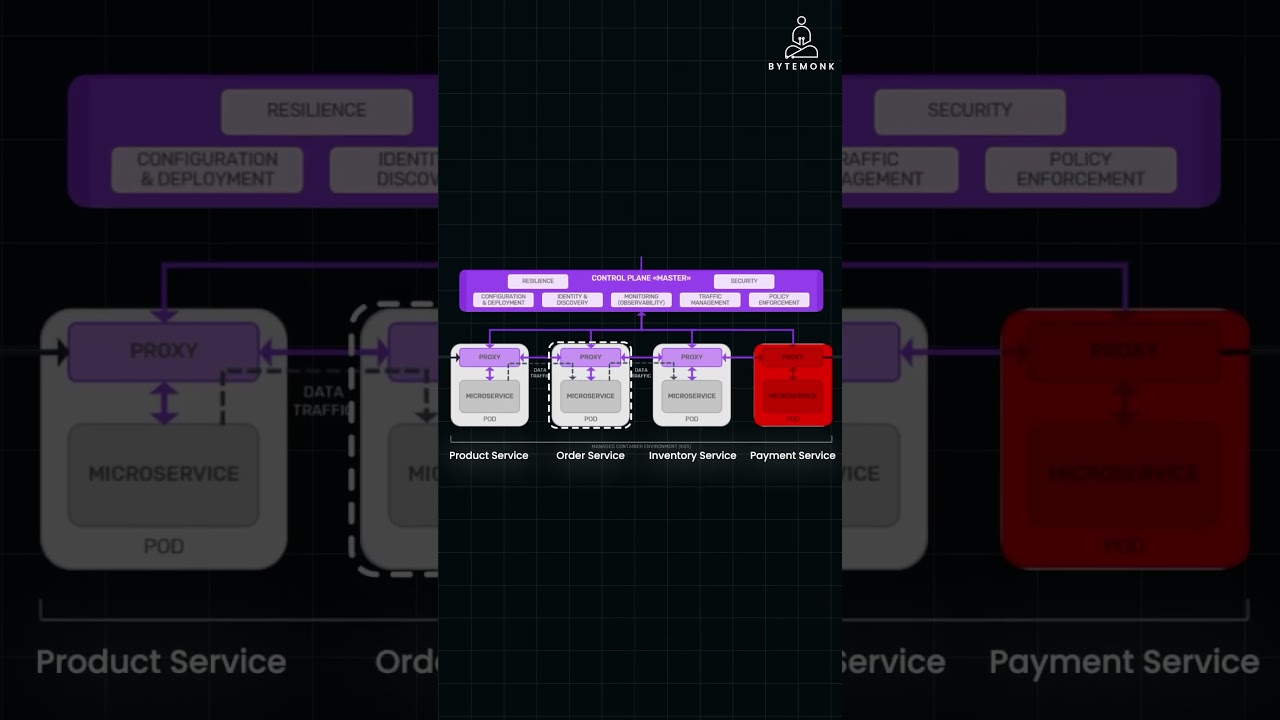Screen dimensions: 1280x720
Task: Click small purple double arrow above small Product Service label
Action: tap(490, 373)
